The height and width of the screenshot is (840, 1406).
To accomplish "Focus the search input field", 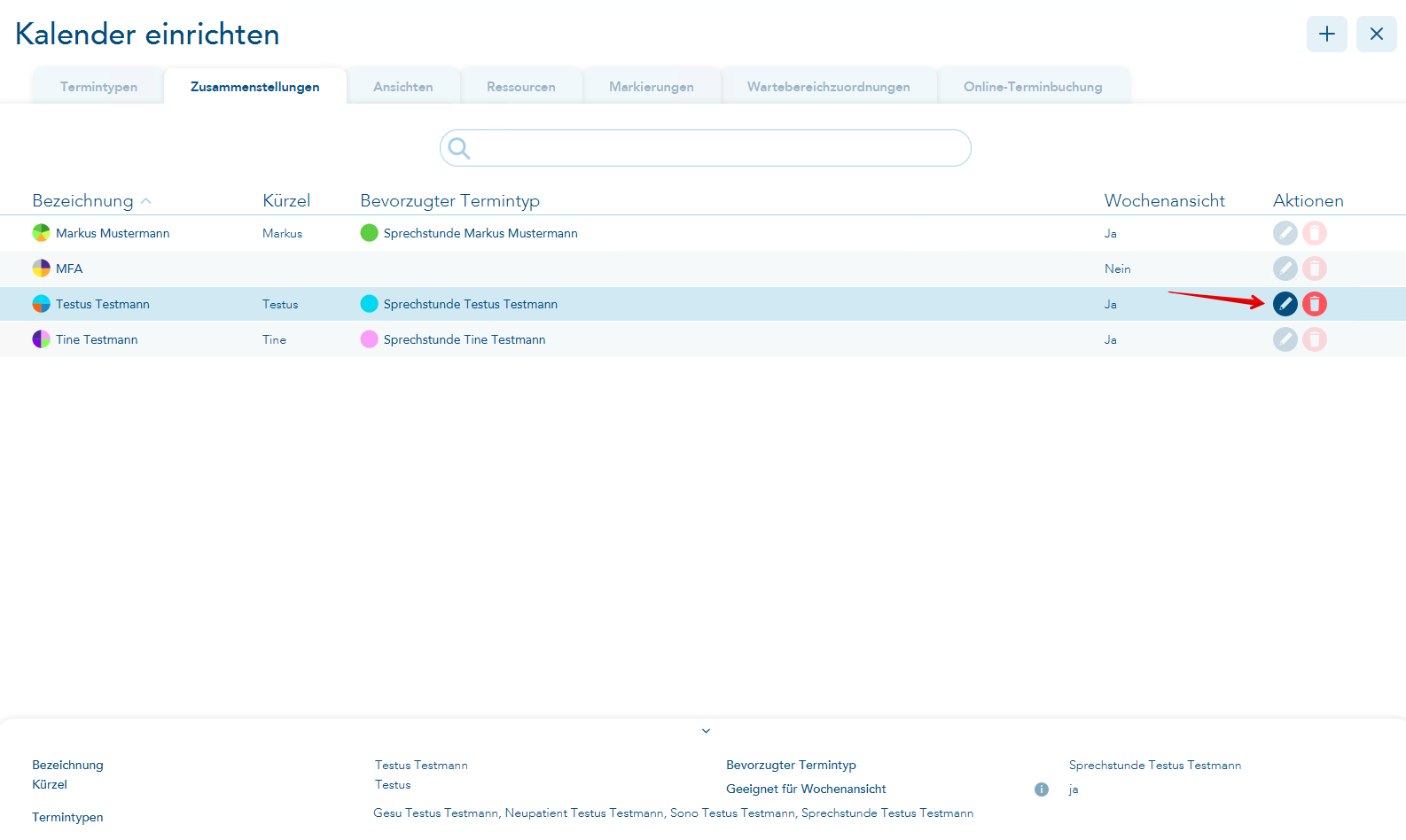I will [718, 148].
